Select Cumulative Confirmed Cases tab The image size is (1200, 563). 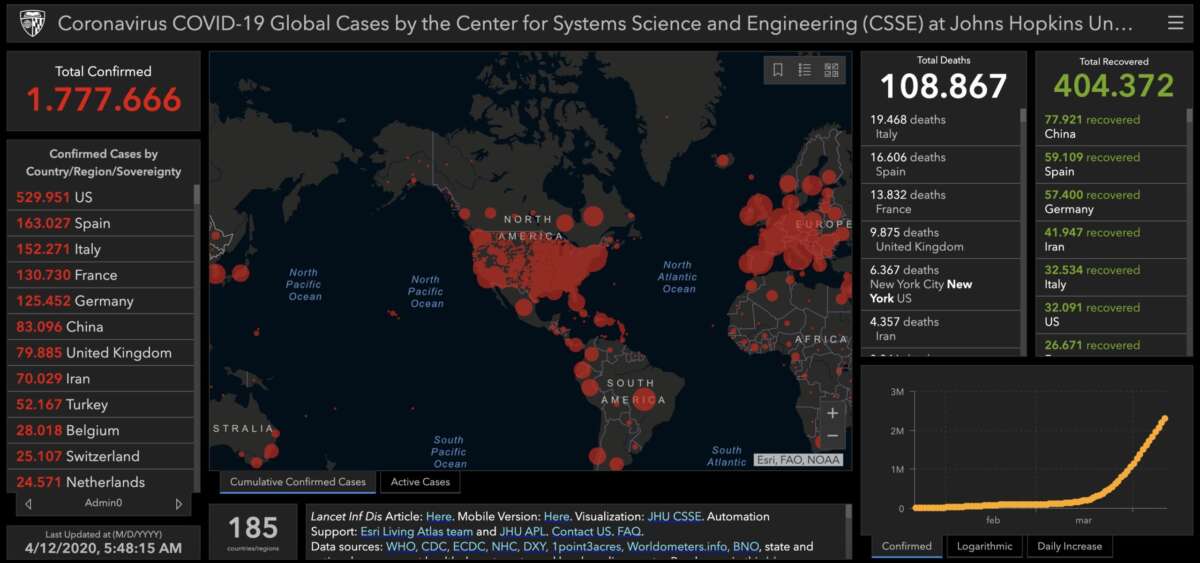[x=298, y=482]
